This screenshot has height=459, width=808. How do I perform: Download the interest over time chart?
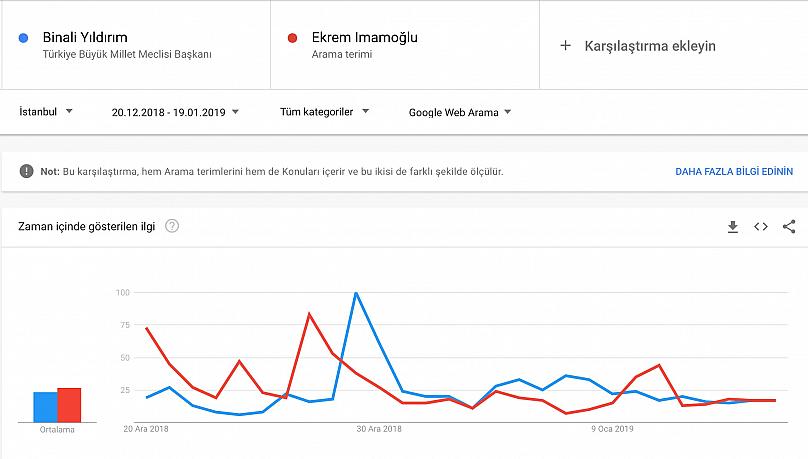(x=733, y=227)
